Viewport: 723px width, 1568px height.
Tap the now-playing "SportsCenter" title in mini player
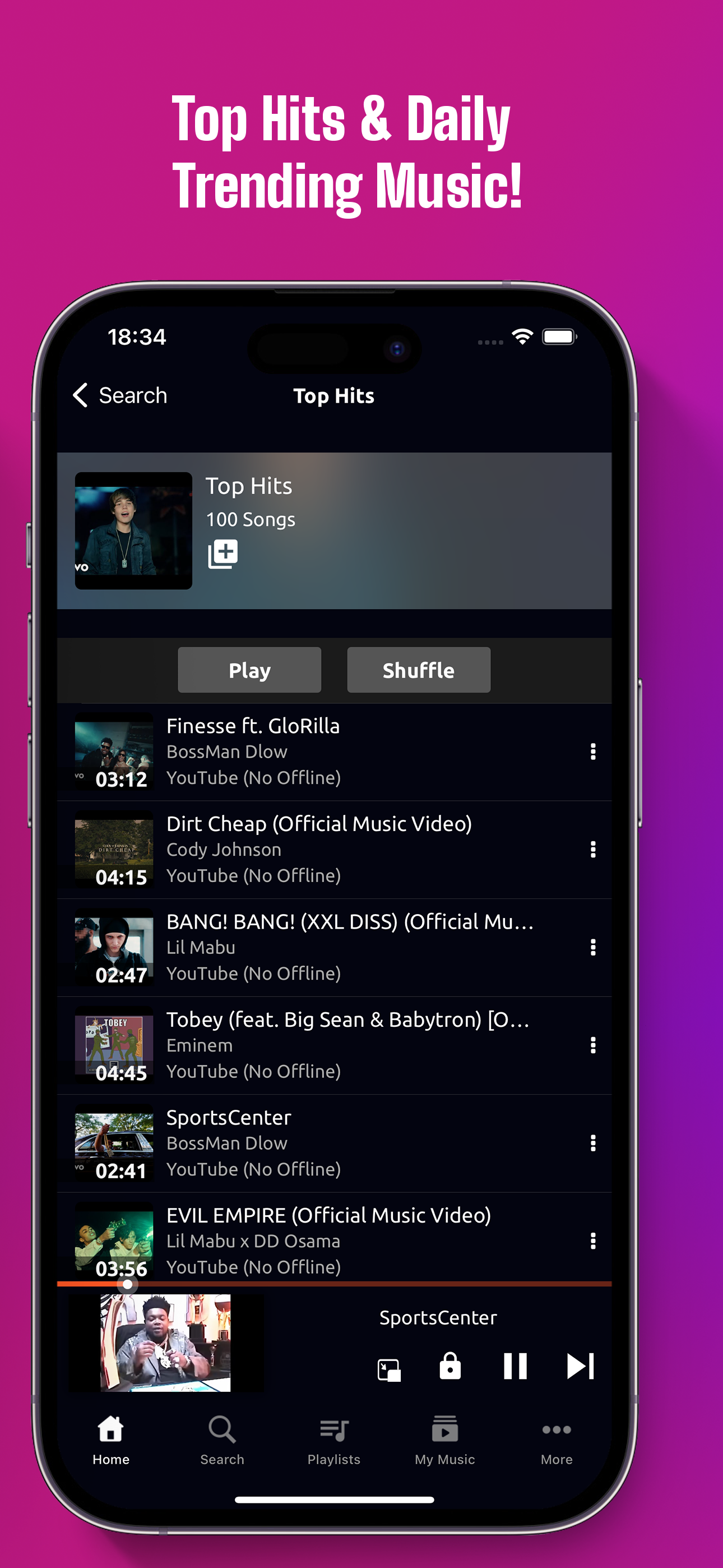tap(438, 1318)
